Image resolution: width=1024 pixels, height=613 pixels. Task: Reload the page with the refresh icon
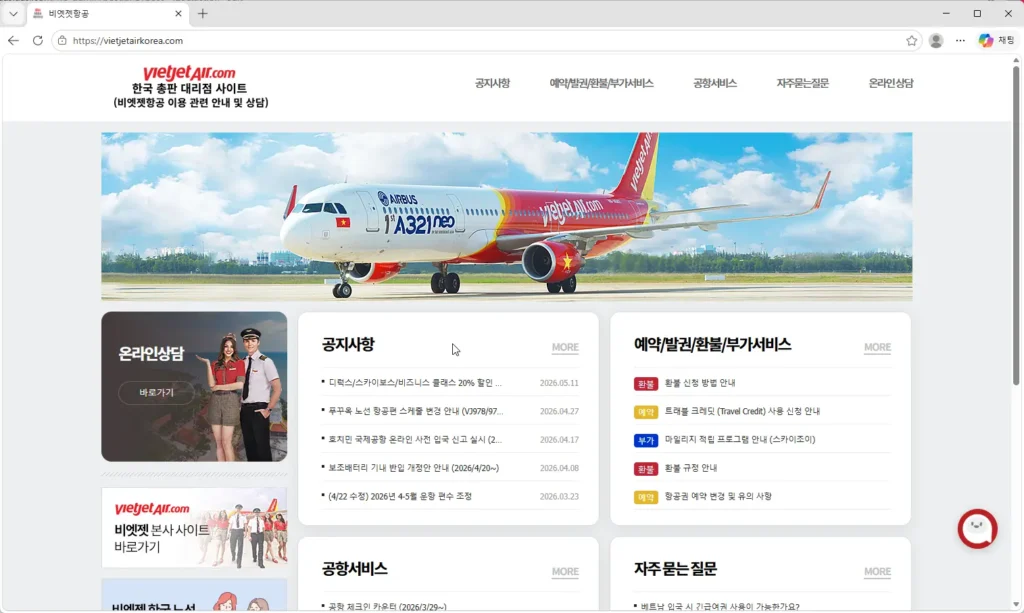38,40
